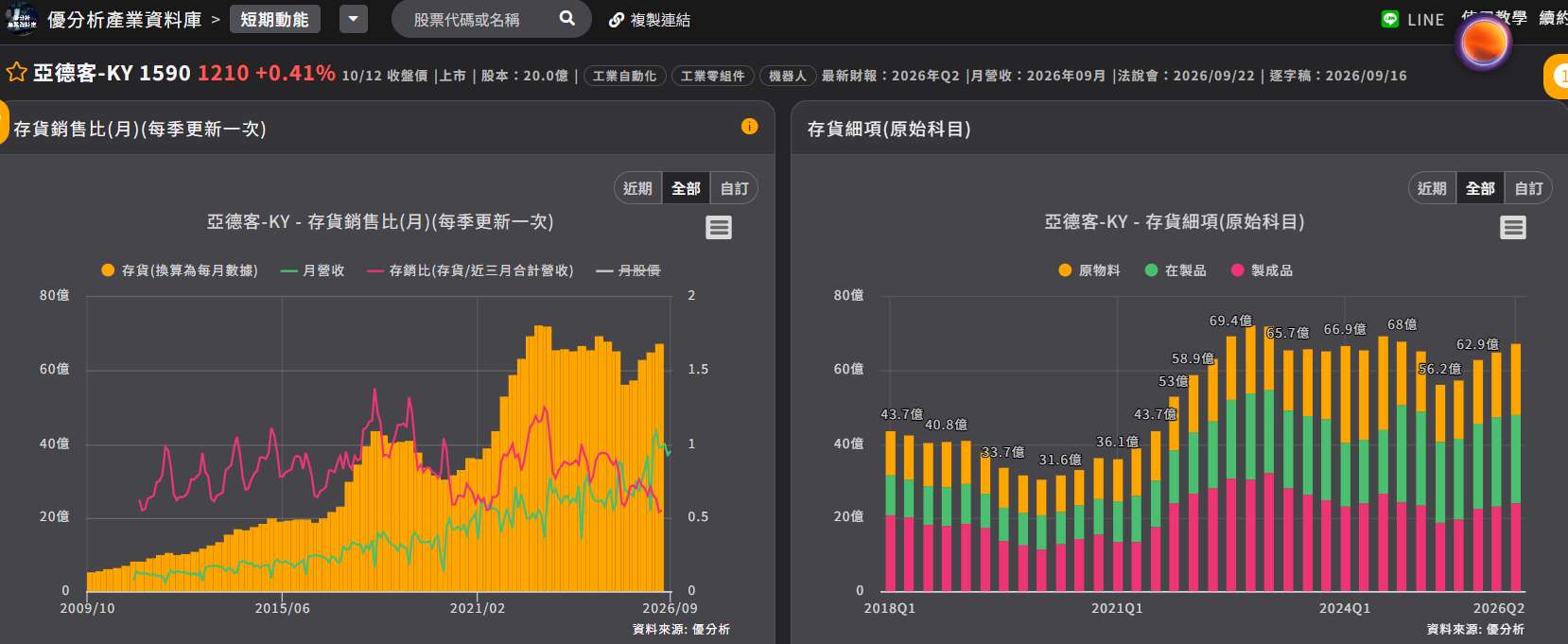Select 近期 range in left chart

coord(637,188)
